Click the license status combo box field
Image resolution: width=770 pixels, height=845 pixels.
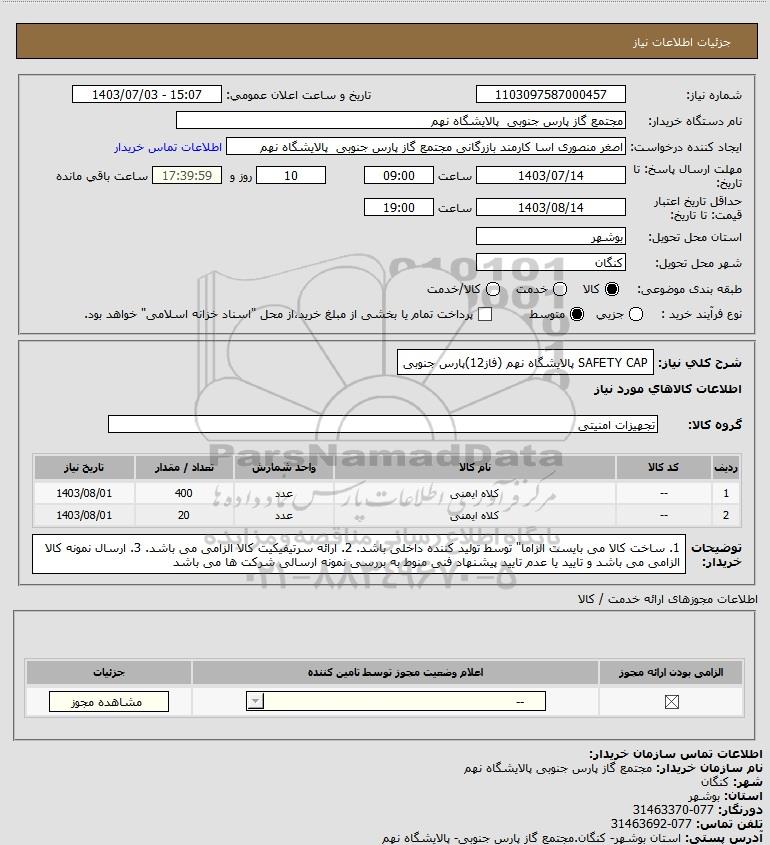[396, 701]
